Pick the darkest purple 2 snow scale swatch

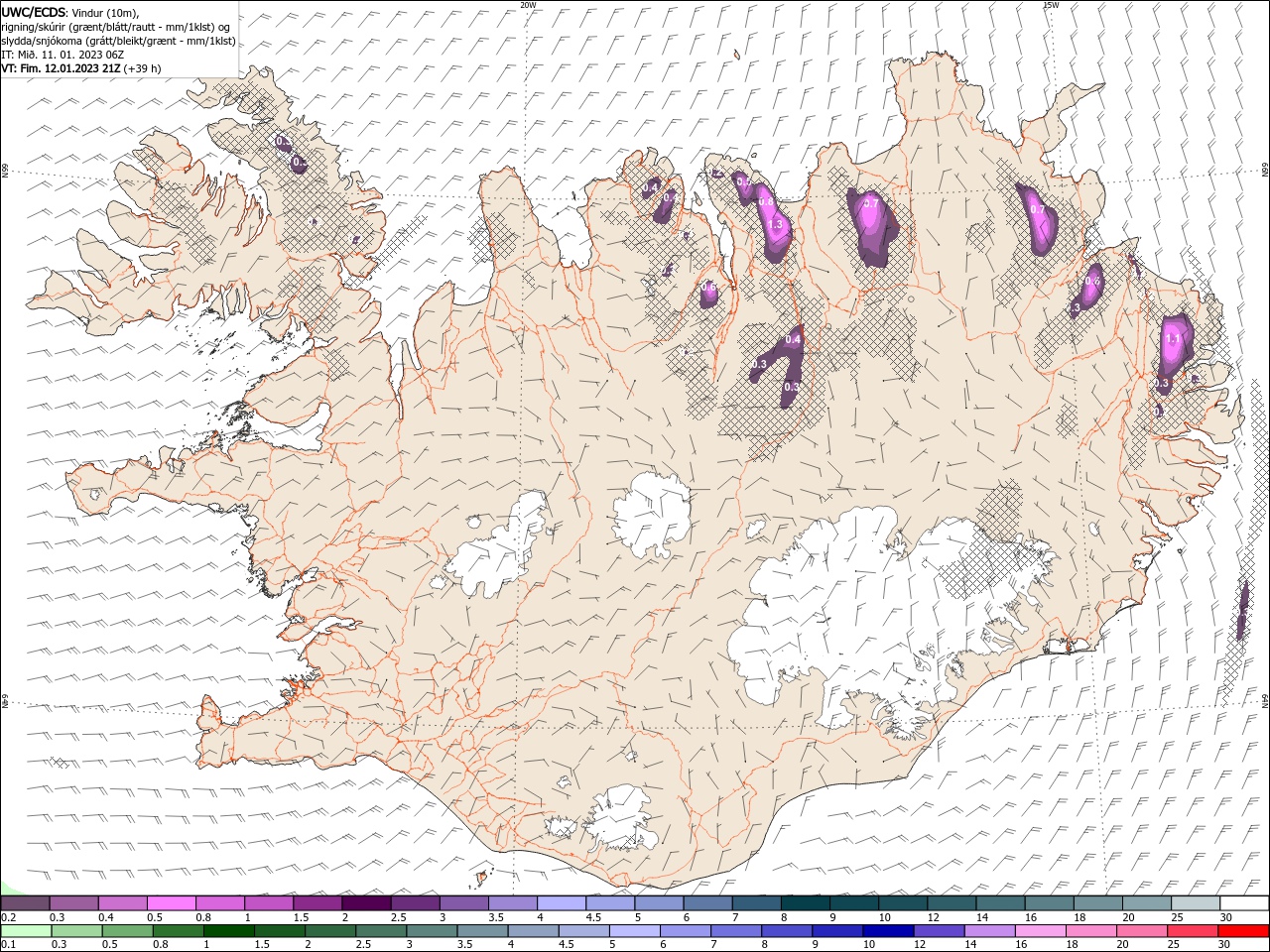click(366, 903)
